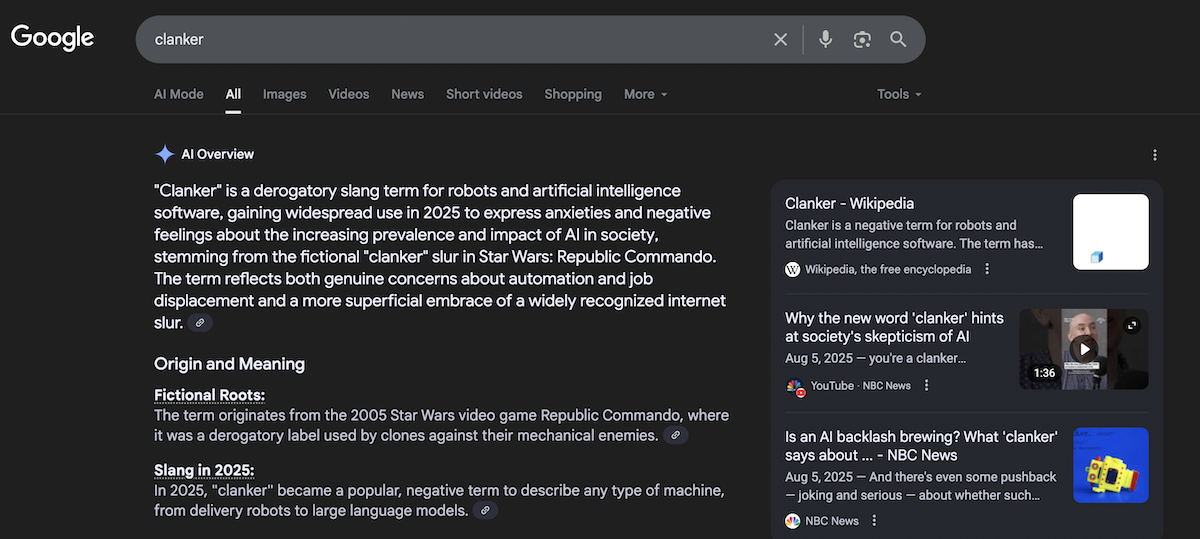The height and width of the screenshot is (539, 1200).
Task: Open Google Lens image search icon
Action: point(862,39)
